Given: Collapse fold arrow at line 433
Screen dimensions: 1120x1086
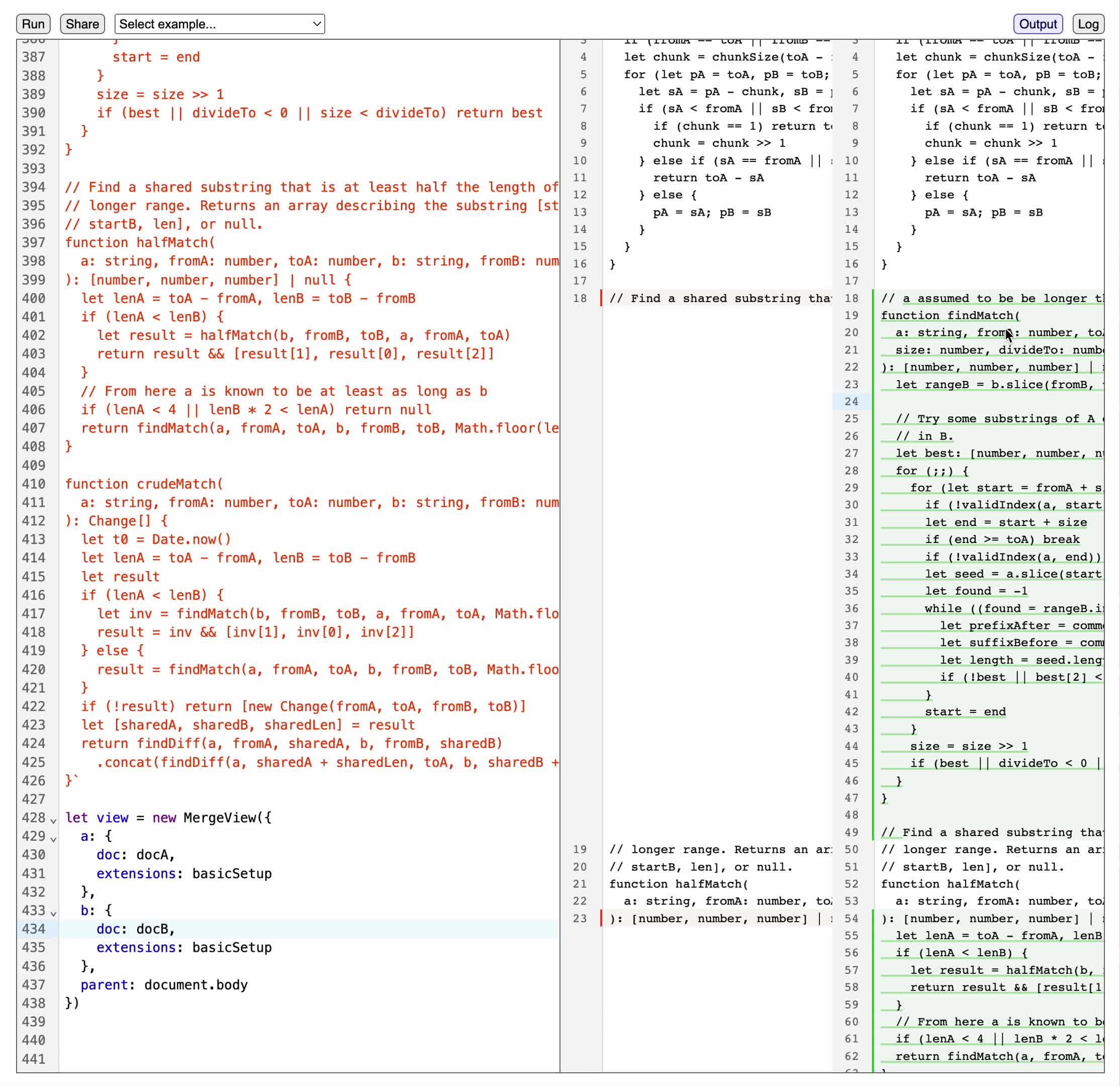Looking at the screenshot, I should pos(54,914).
